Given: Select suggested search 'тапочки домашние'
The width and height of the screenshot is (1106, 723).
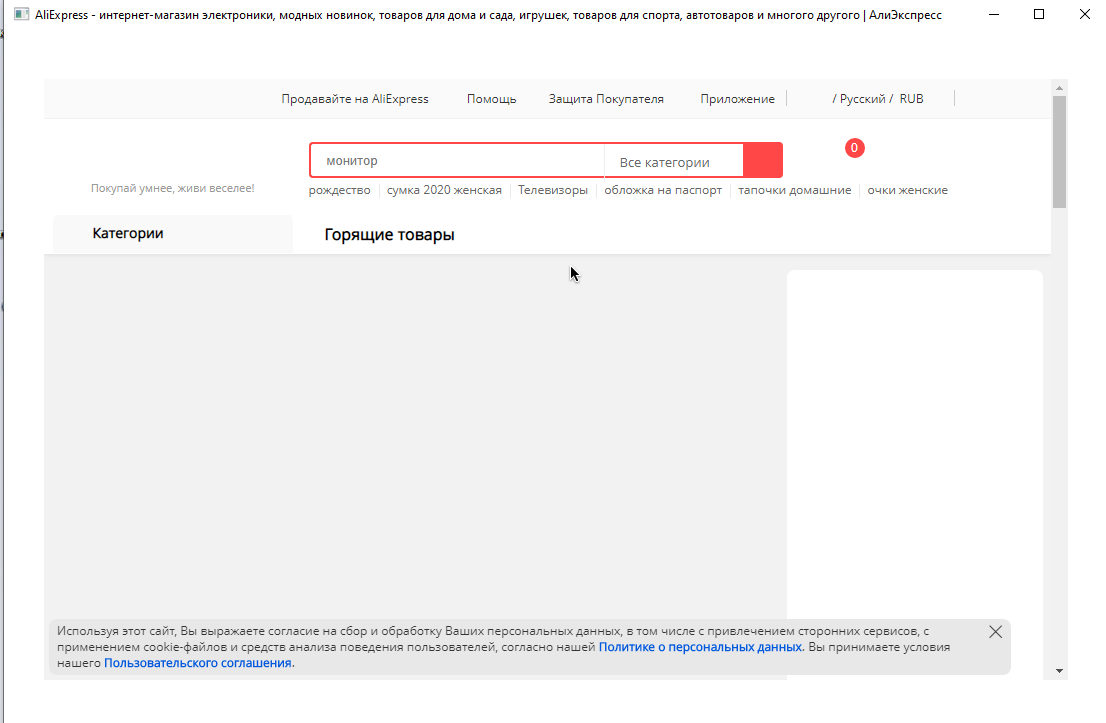Looking at the screenshot, I should pos(794,190).
